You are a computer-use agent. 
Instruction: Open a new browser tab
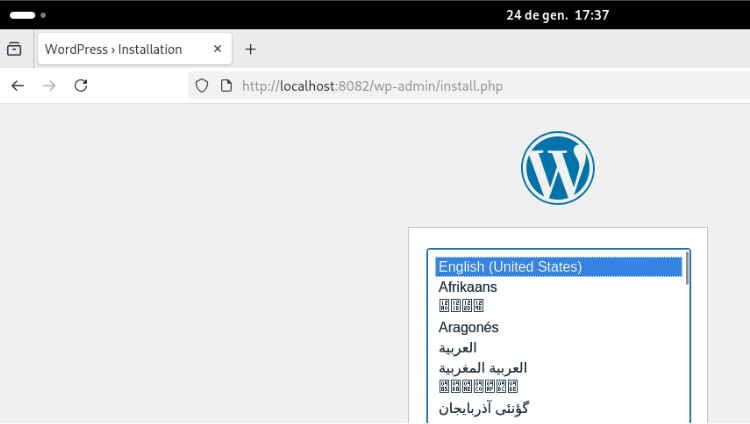click(x=251, y=49)
